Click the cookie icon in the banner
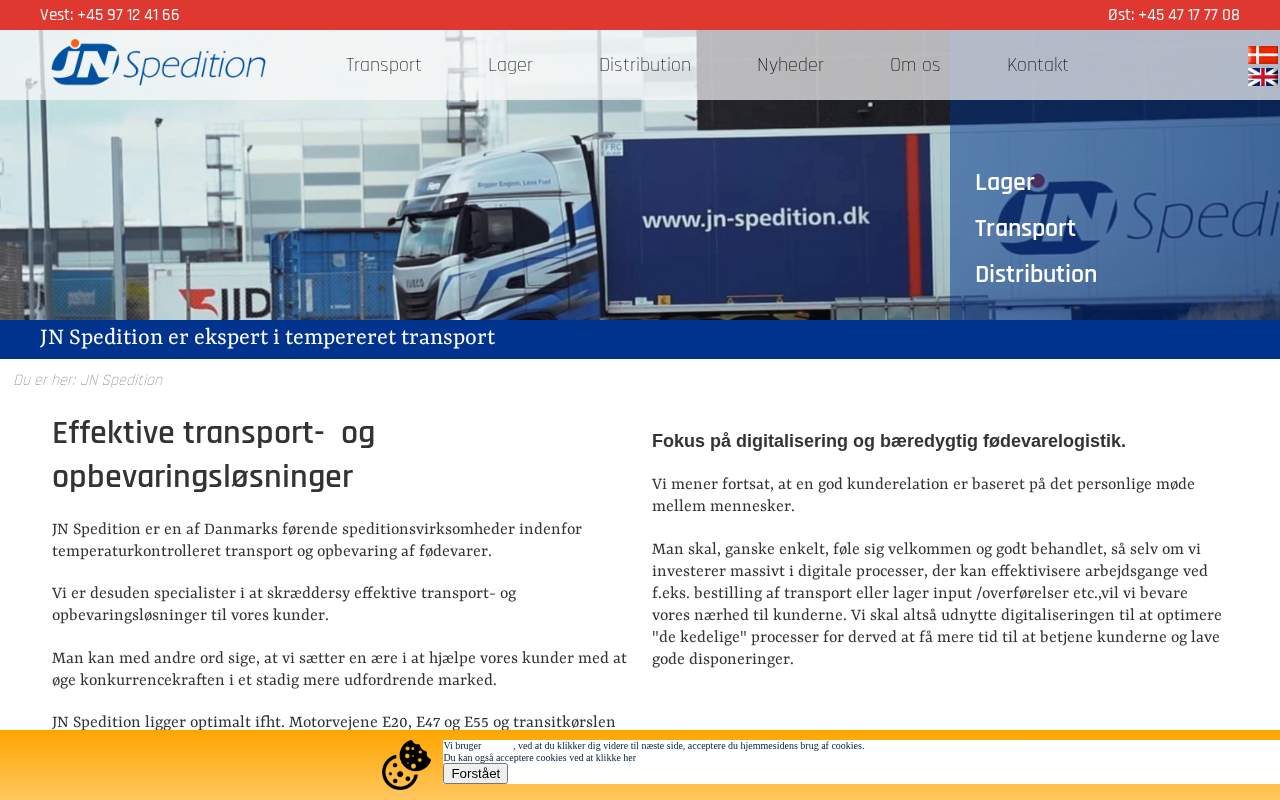 tap(406, 765)
